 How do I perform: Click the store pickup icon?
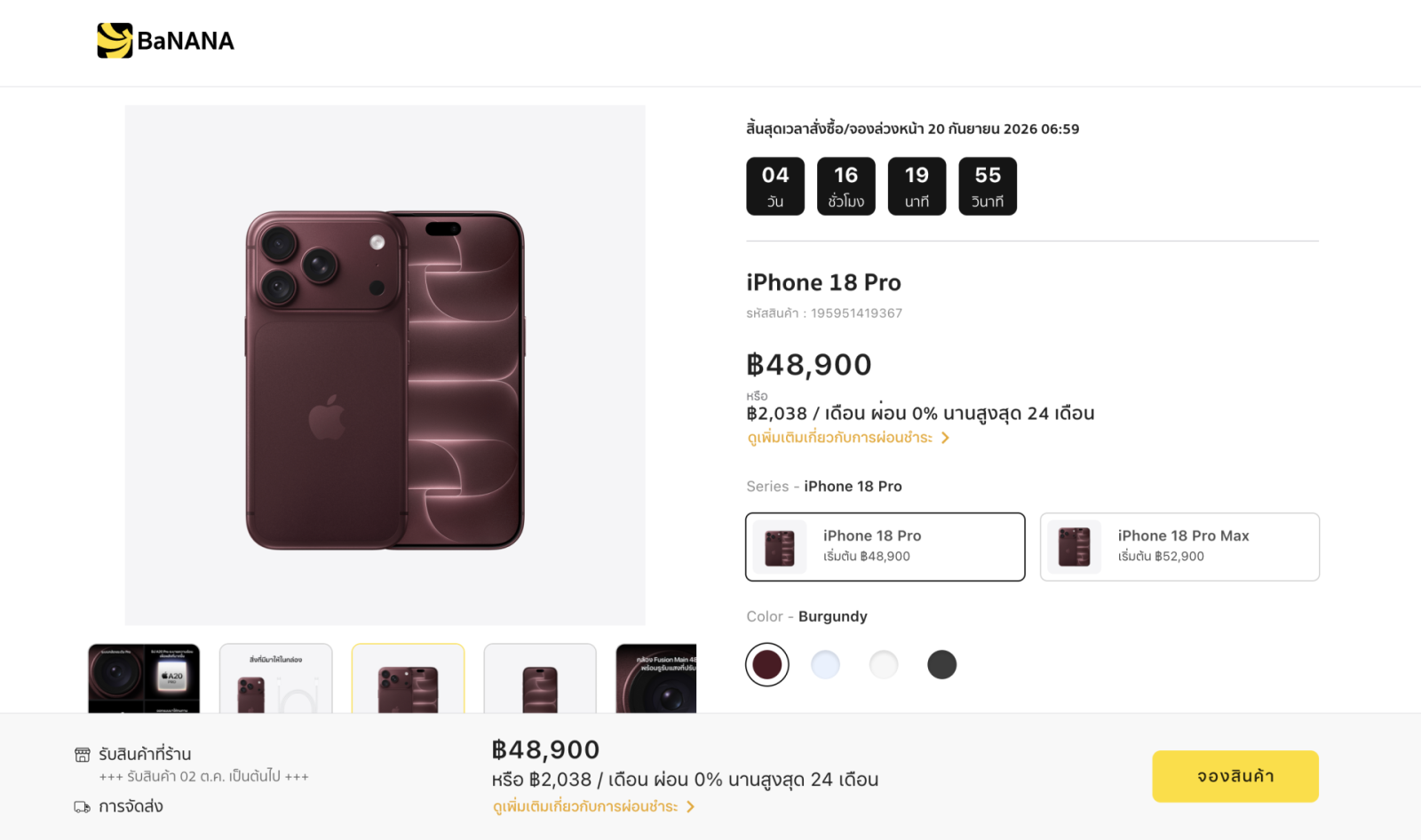click(83, 755)
